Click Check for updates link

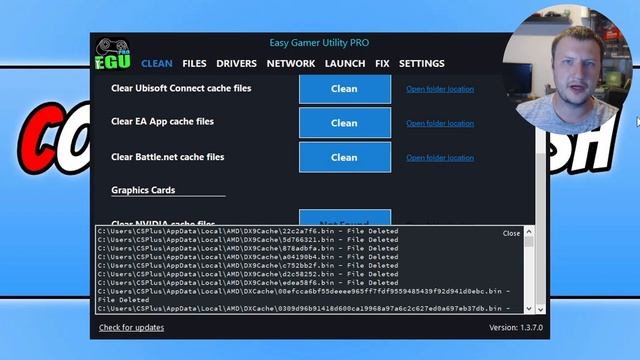[x=131, y=328]
